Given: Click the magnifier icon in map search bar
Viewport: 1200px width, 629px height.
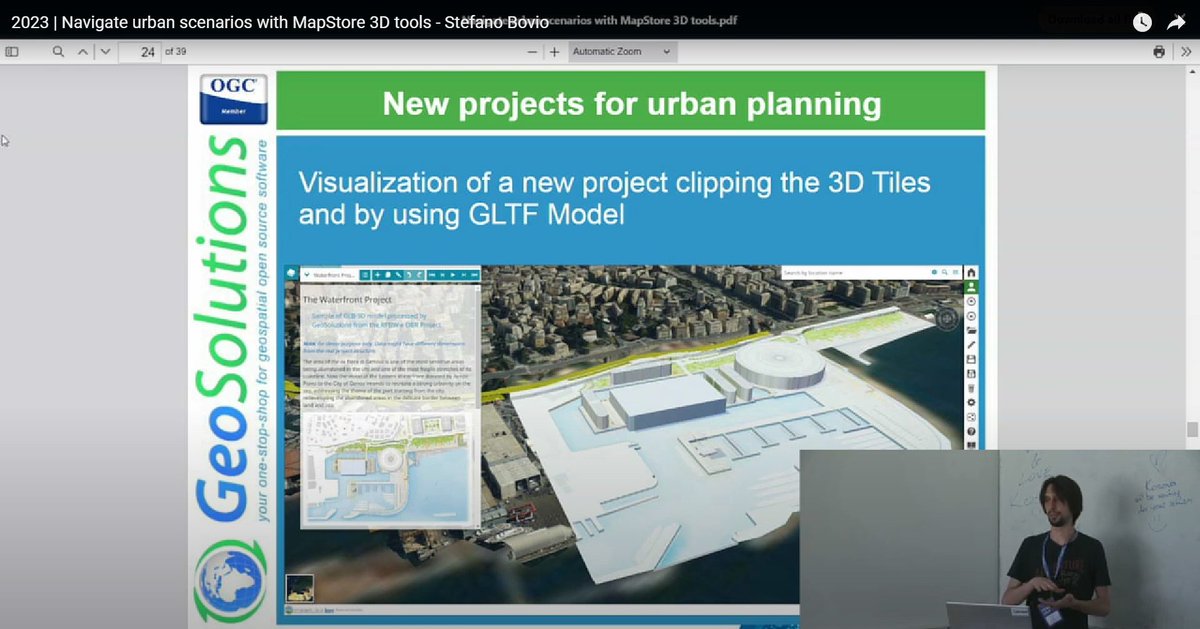Looking at the screenshot, I should pos(945,272).
